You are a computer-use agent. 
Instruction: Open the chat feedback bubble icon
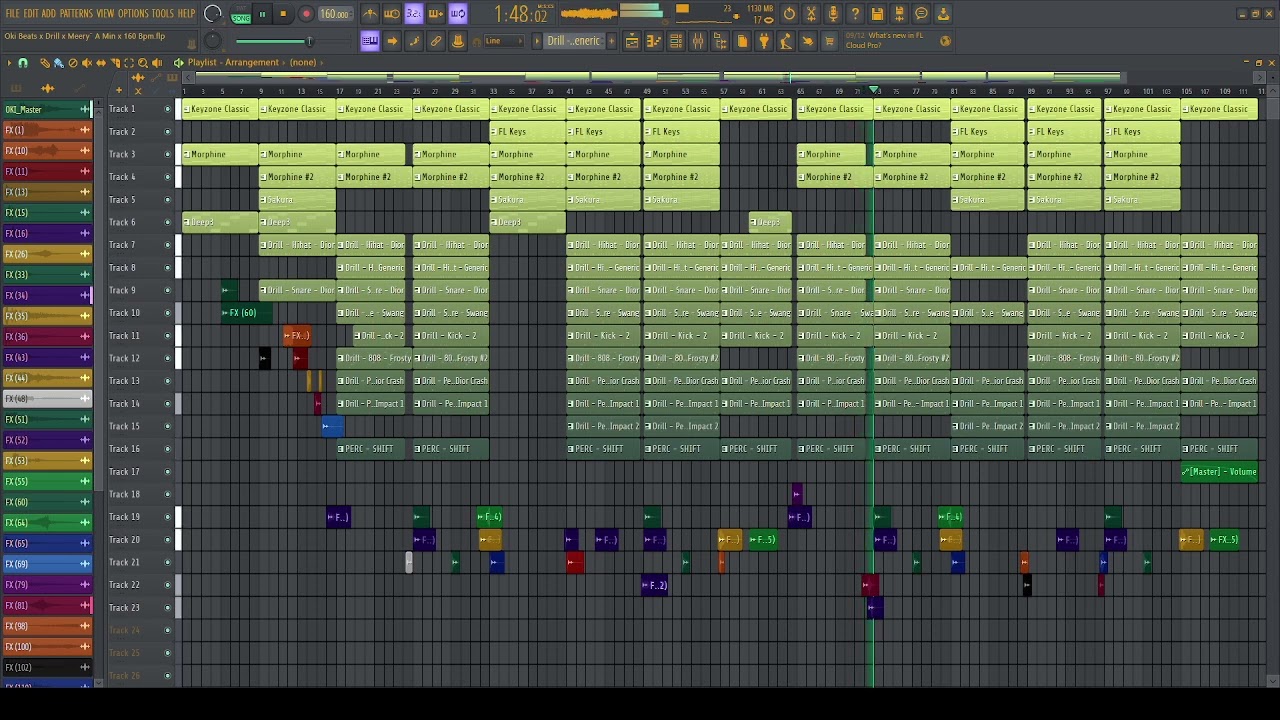(921, 14)
